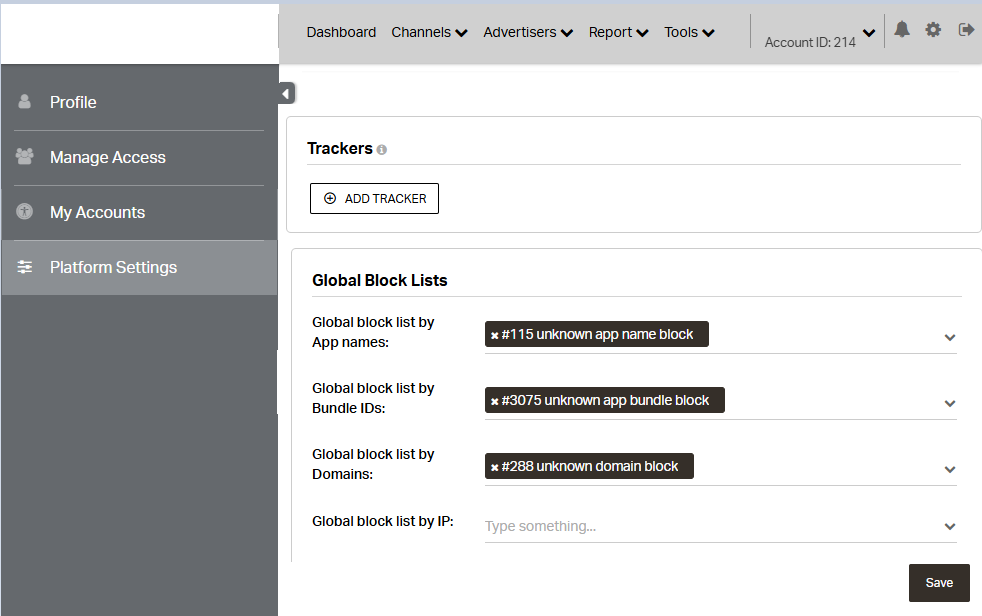Open the Channels menu
This screenshot has width=982, height=616.
pos(429,32)
